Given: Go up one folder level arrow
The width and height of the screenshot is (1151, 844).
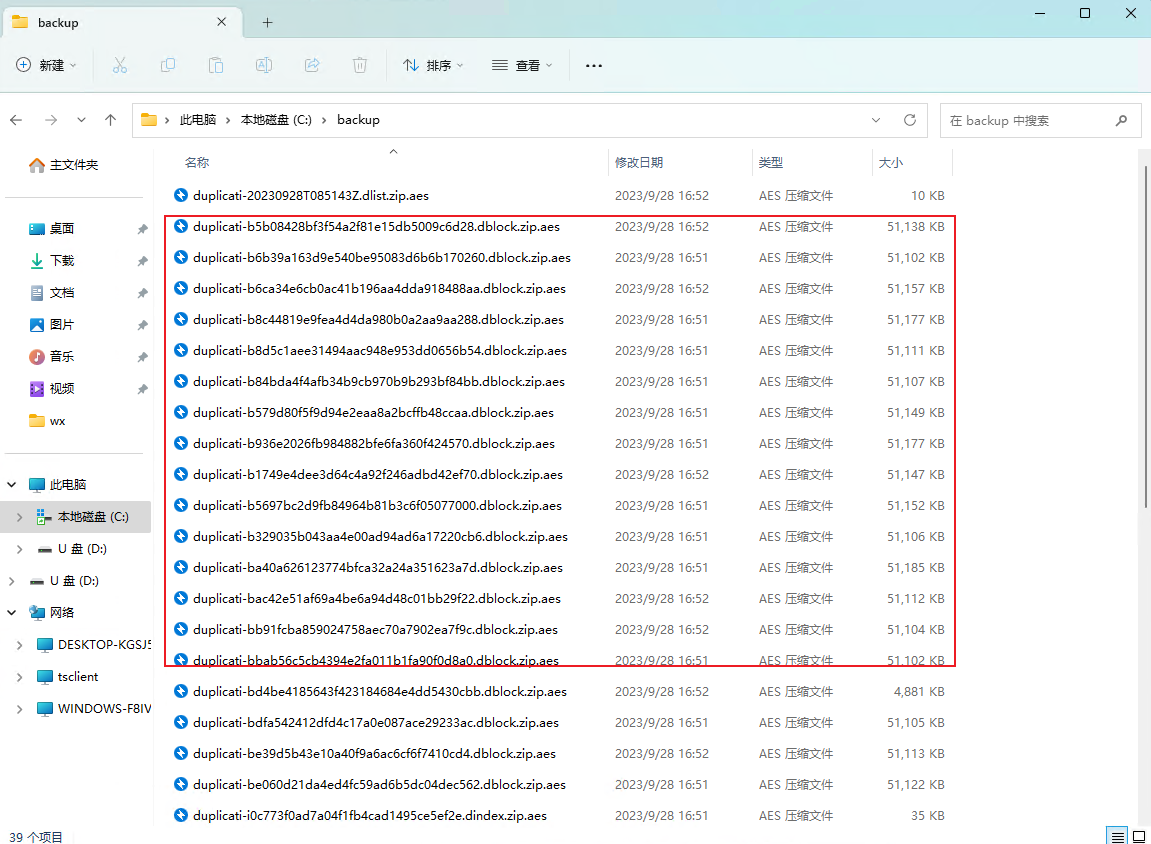Looking at the screenshot, I should pyautogui.click(x=111, y=120).
